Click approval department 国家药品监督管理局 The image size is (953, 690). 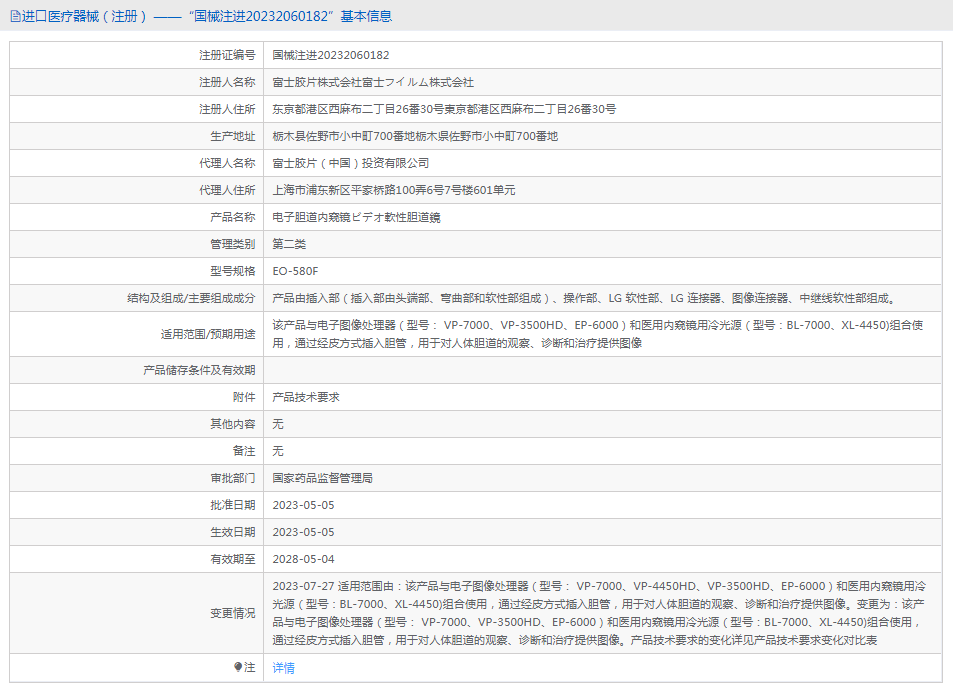(x=323, y=478)
